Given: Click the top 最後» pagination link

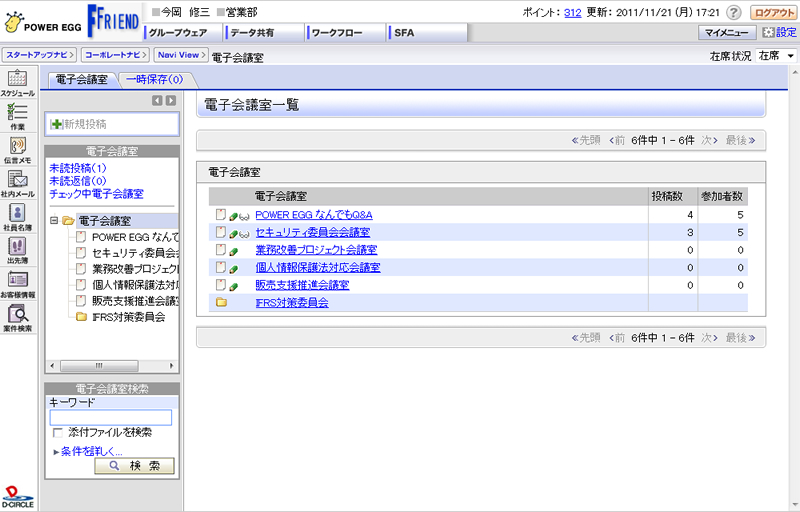Looking at the screenshot, I should pyautogui.click(x=740, y=140).
